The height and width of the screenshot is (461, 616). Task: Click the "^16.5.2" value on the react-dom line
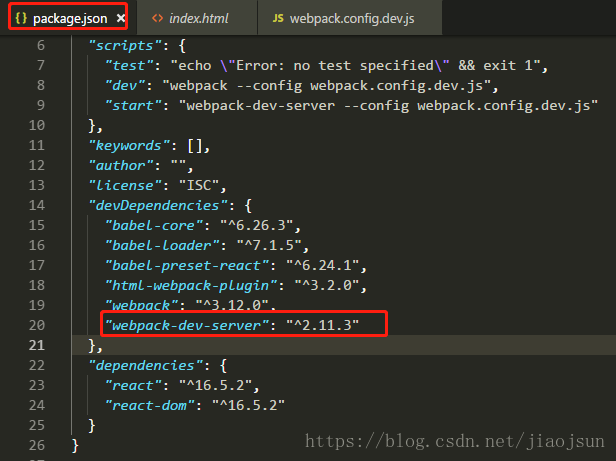point(248,405)
